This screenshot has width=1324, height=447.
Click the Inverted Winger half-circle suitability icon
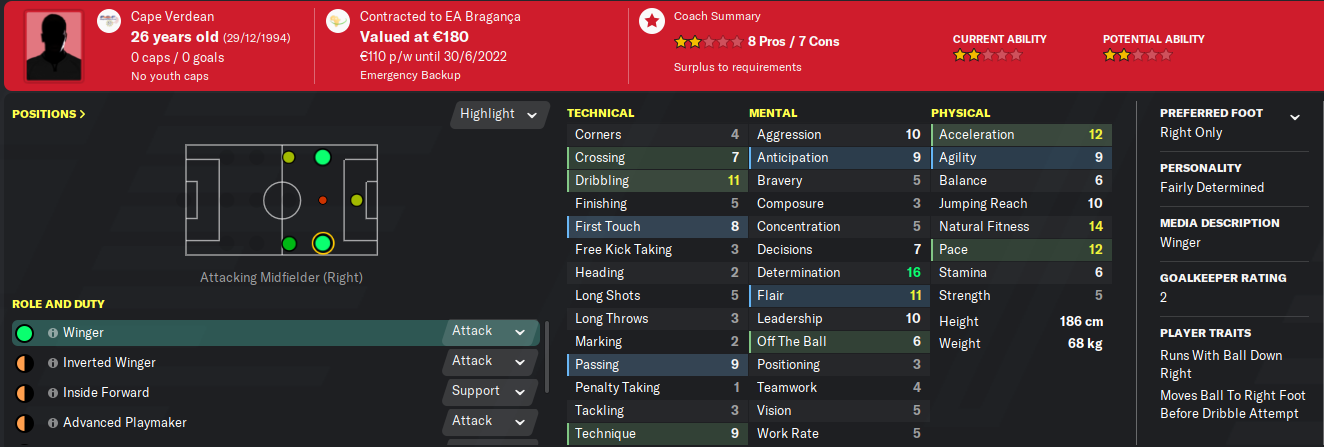tap(25, 363)
